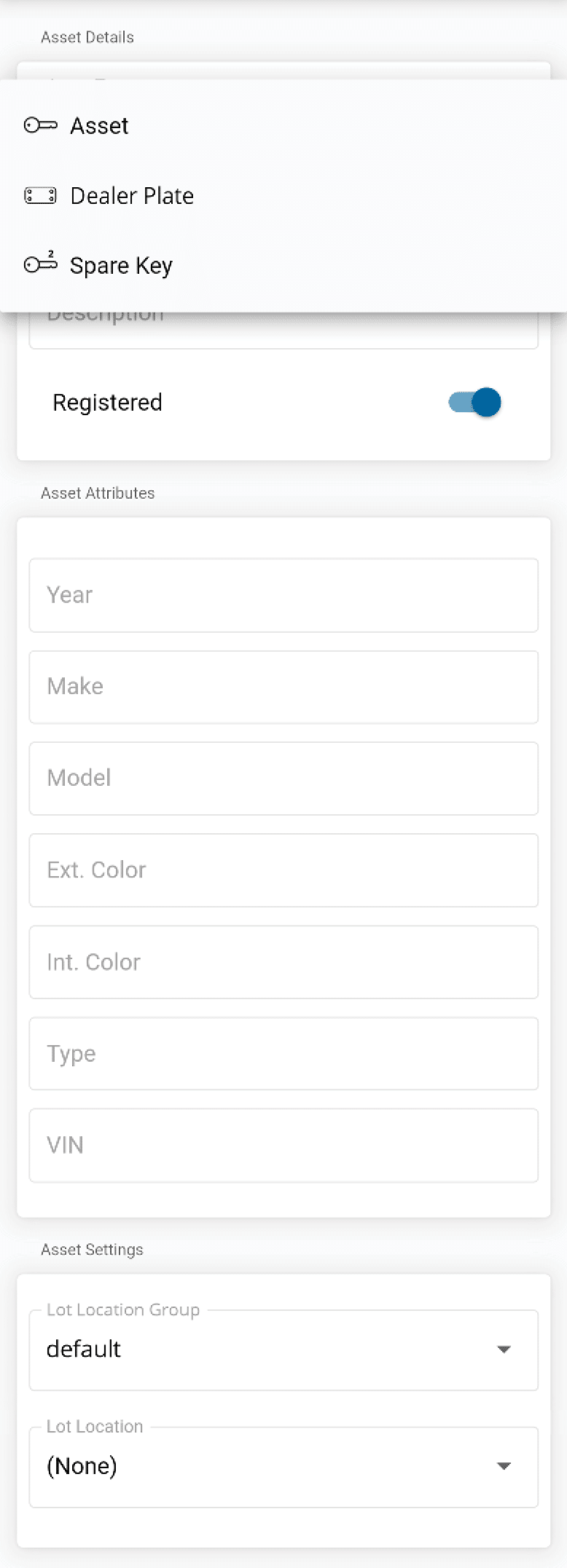This screenshot has width=567, height=1568.
Task: Enter the VIN field
Action: (283, 1145)
